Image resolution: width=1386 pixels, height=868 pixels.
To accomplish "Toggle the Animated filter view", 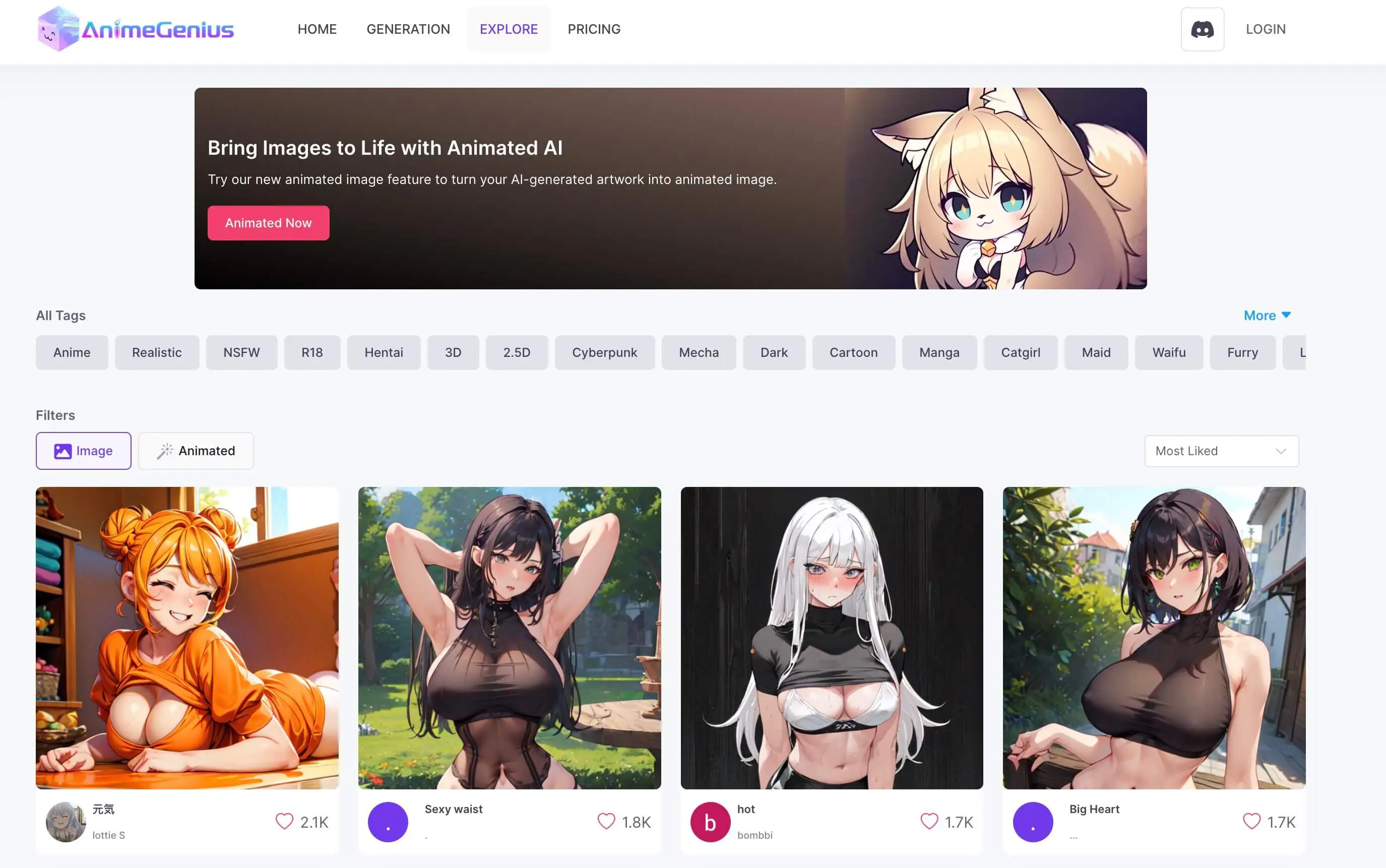I will (195, 450).
